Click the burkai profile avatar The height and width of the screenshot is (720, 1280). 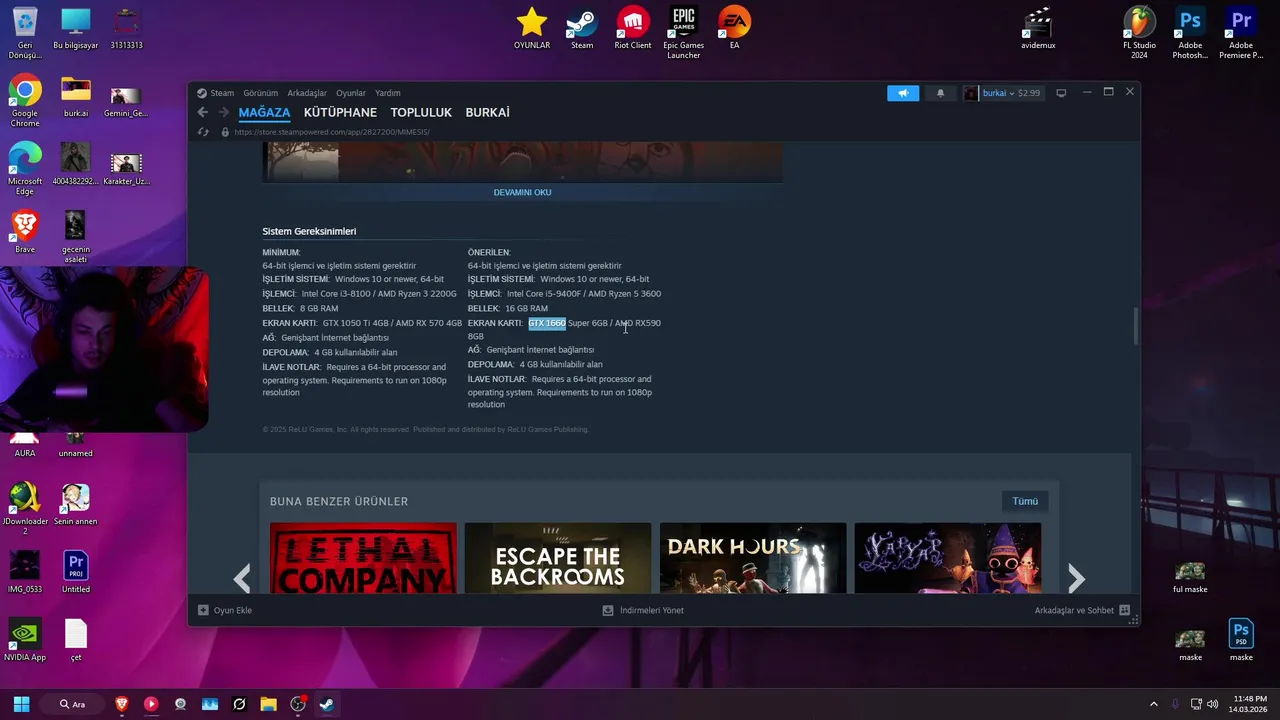pyautogui.click(x=971, y=93)
